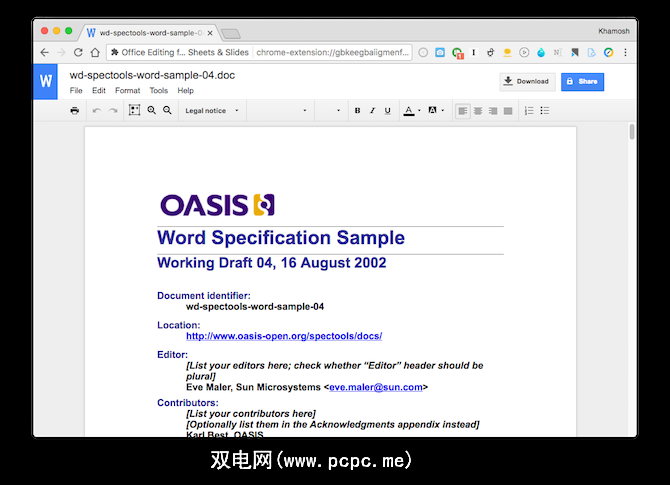Toggle italic formatting
The width and height of the screenshot is (670, 485).
[x=372, y=111]
